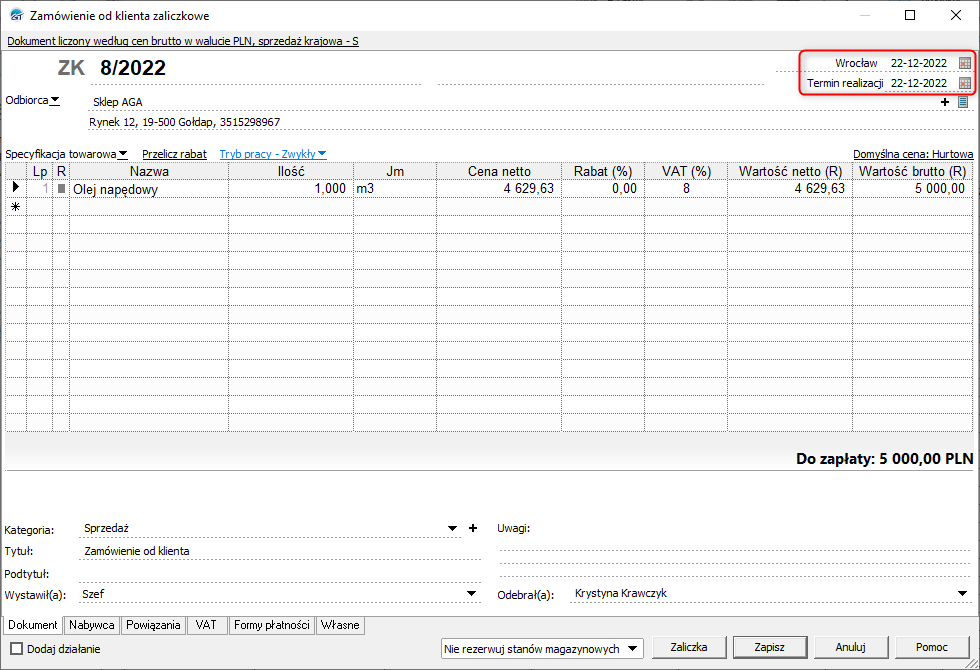Click the R marker square in row 1
The width and height of the screenshot is (980, 670).
click(61, 188)
